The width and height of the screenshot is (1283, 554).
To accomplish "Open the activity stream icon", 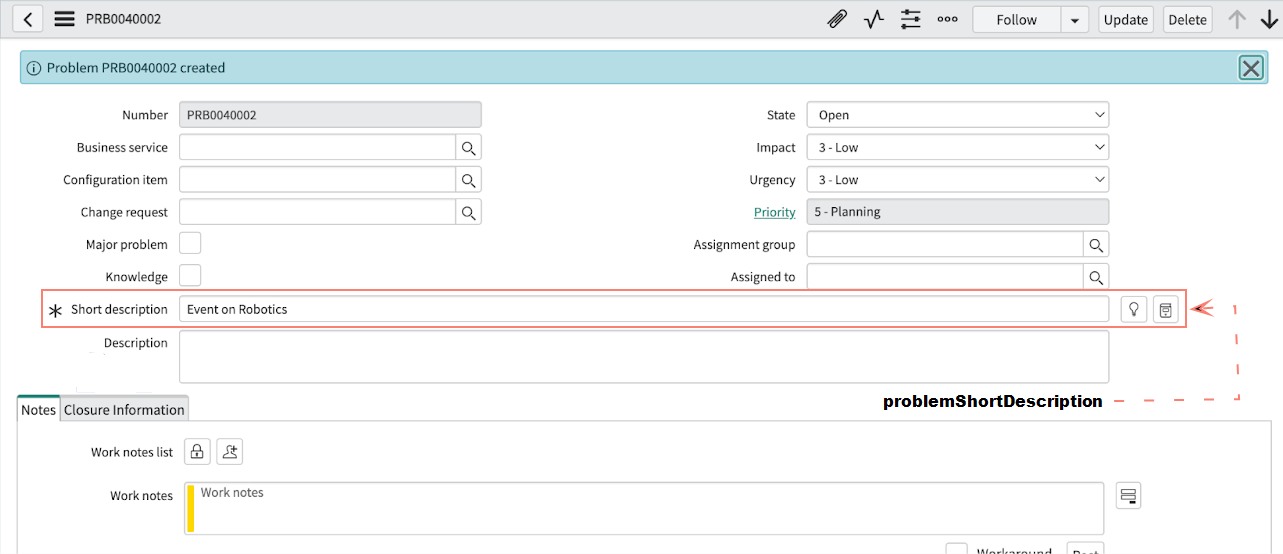I will [x=874, y=19].
